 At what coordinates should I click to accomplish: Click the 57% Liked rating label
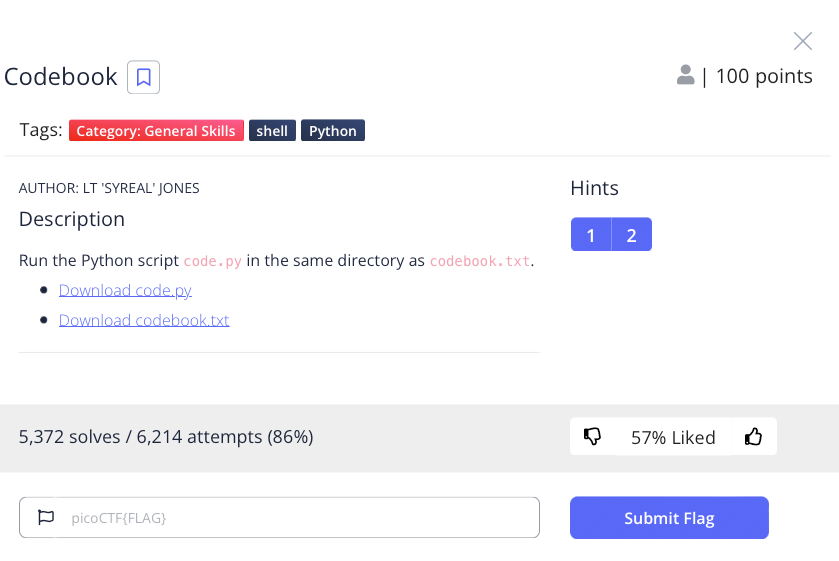tap(673, 437)
